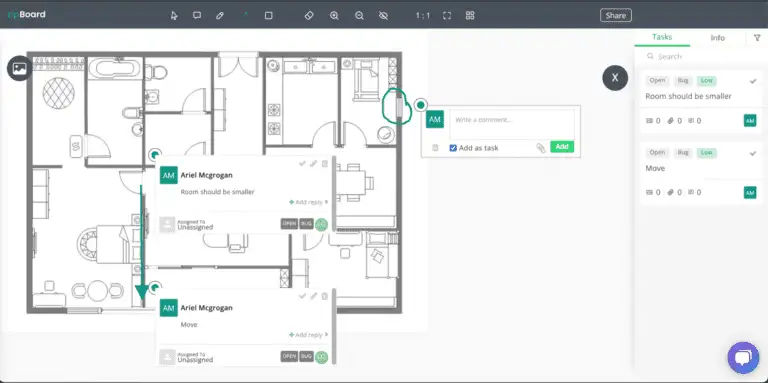Click the zoom out magnifier
Screen dimensions: 768x383
tap(360, 16)
